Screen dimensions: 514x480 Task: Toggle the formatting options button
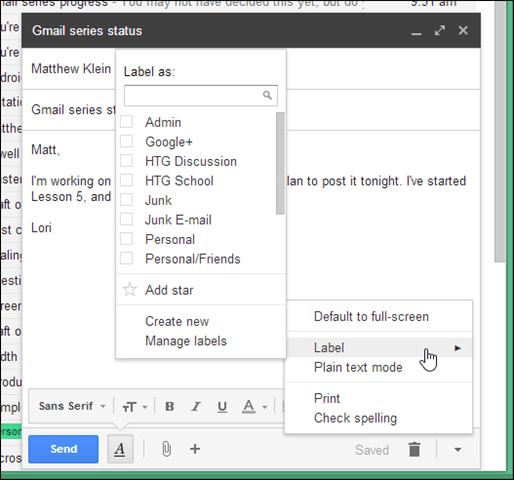(x=120, y=449)
